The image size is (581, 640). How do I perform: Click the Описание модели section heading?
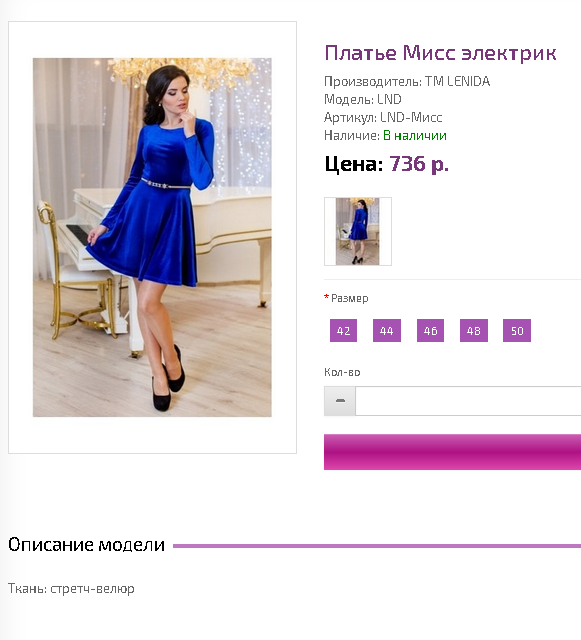86,544
